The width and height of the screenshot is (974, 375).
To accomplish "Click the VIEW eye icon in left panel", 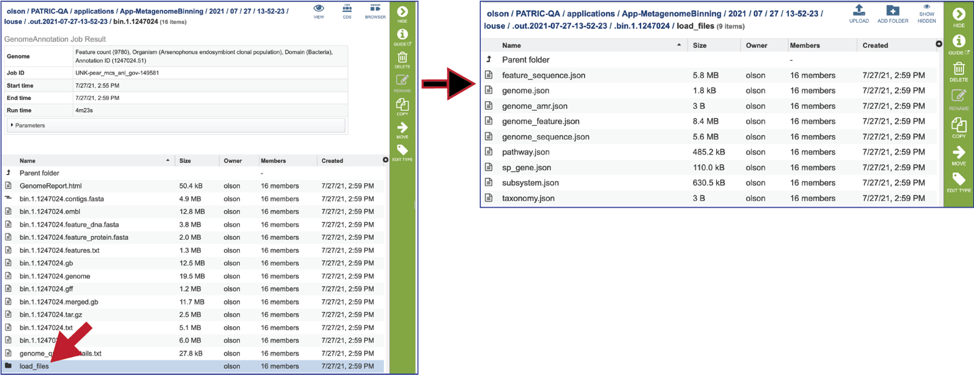I will 319,9.
